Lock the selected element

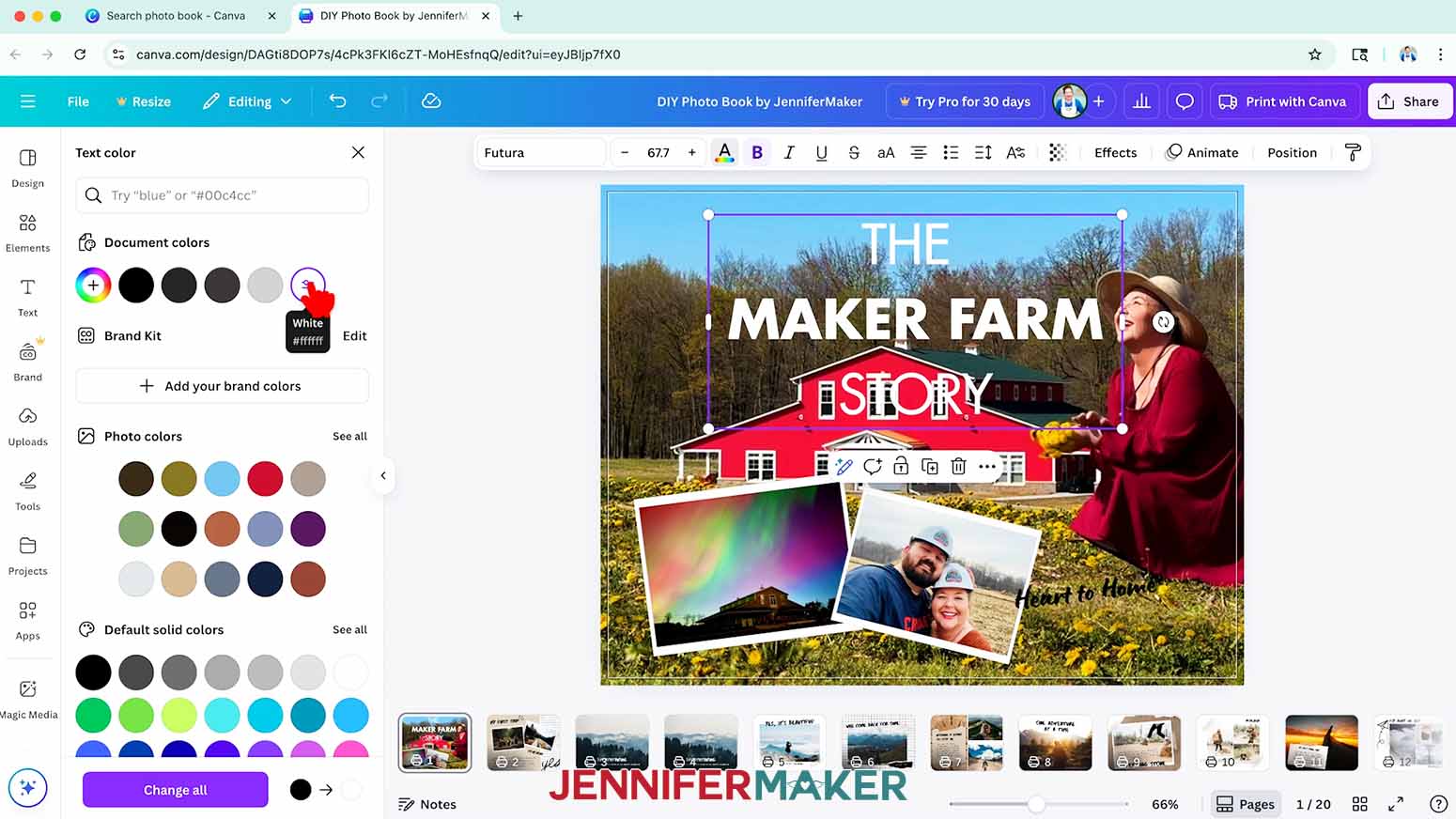pyautogui.click(x=901, y=466)
